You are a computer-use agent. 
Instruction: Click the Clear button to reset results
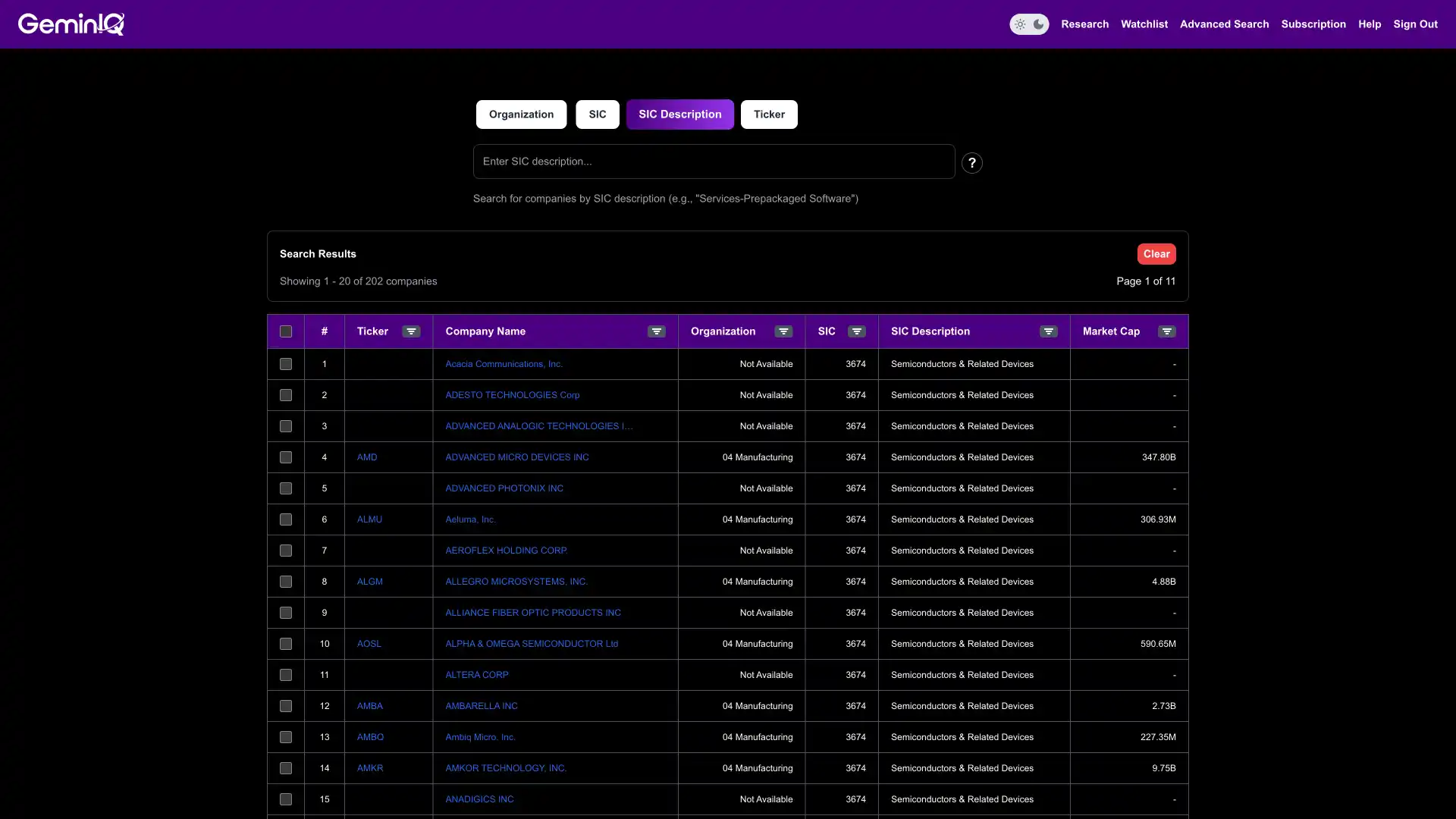click(1156, 253)
